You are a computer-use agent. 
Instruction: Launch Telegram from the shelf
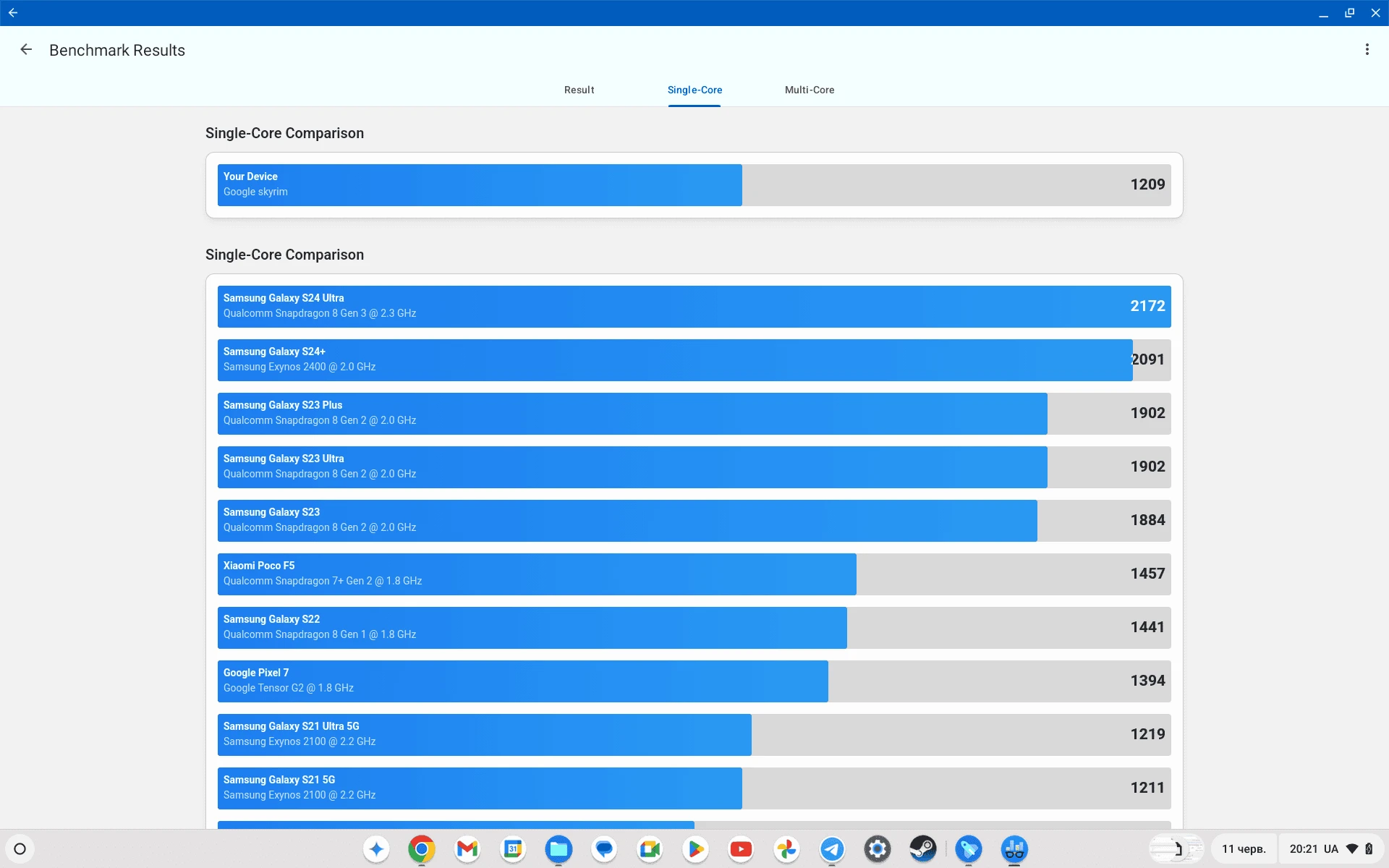click(832, 849)
